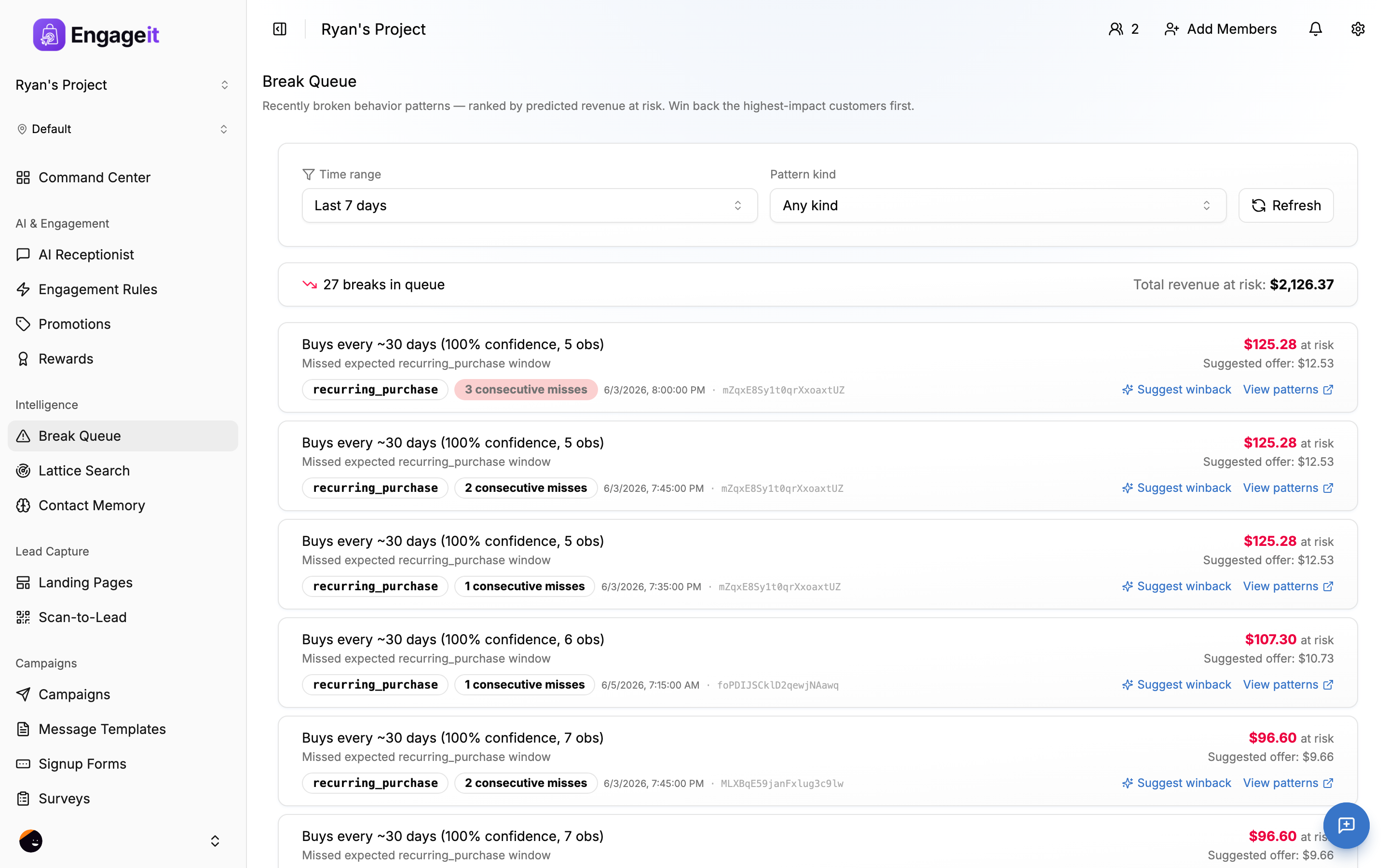Click the Break Queue page heading

(309, 81)
